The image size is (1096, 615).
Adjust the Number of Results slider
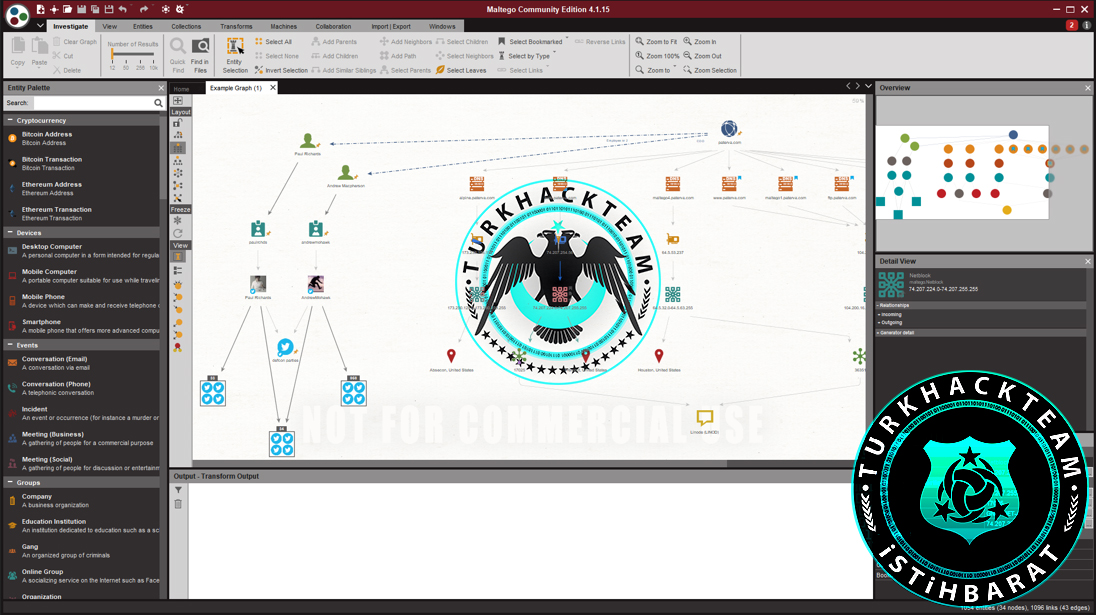133,55
